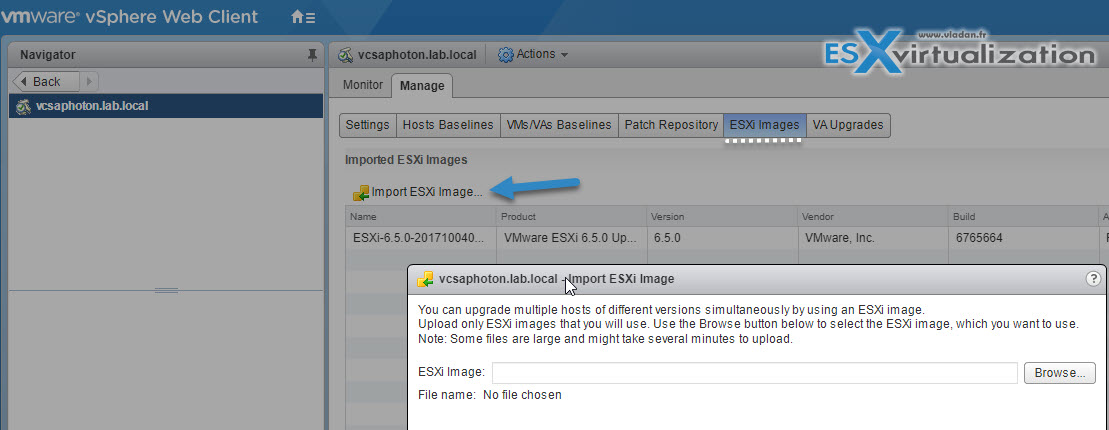The image size is (1109, 430).
Task: Go to Hosts Baselines sub-tab
Action: (x=448, y=125)
